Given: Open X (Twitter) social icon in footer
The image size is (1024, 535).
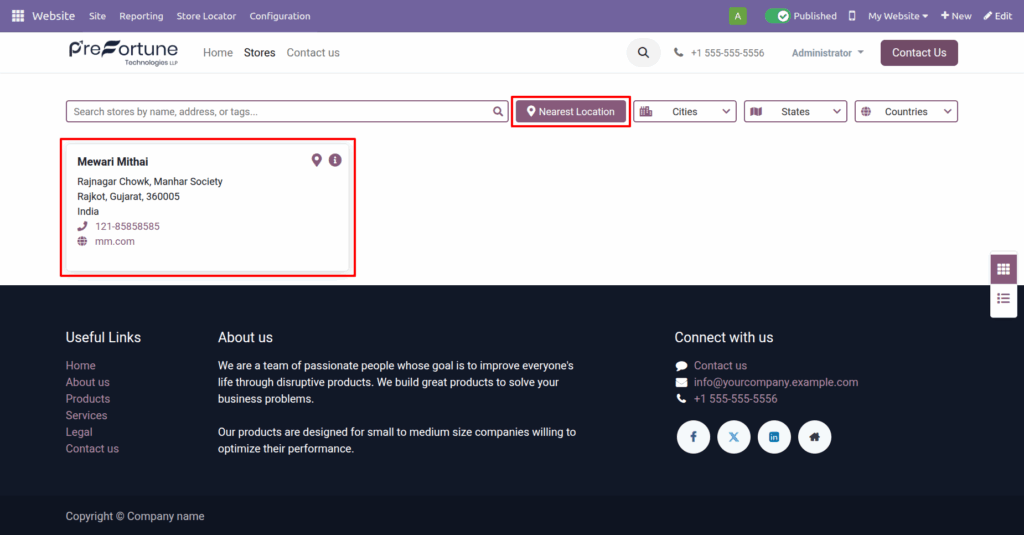Looking at the screenshot, I should [733, 437].
